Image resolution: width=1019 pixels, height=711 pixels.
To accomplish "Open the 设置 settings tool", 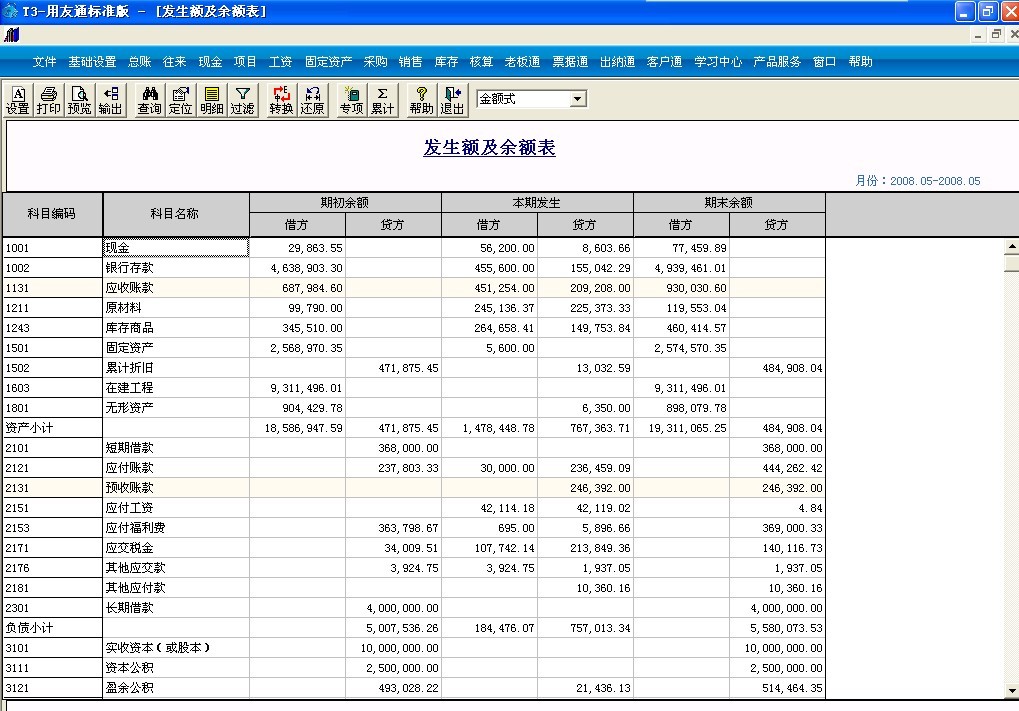I will point(18,100).
